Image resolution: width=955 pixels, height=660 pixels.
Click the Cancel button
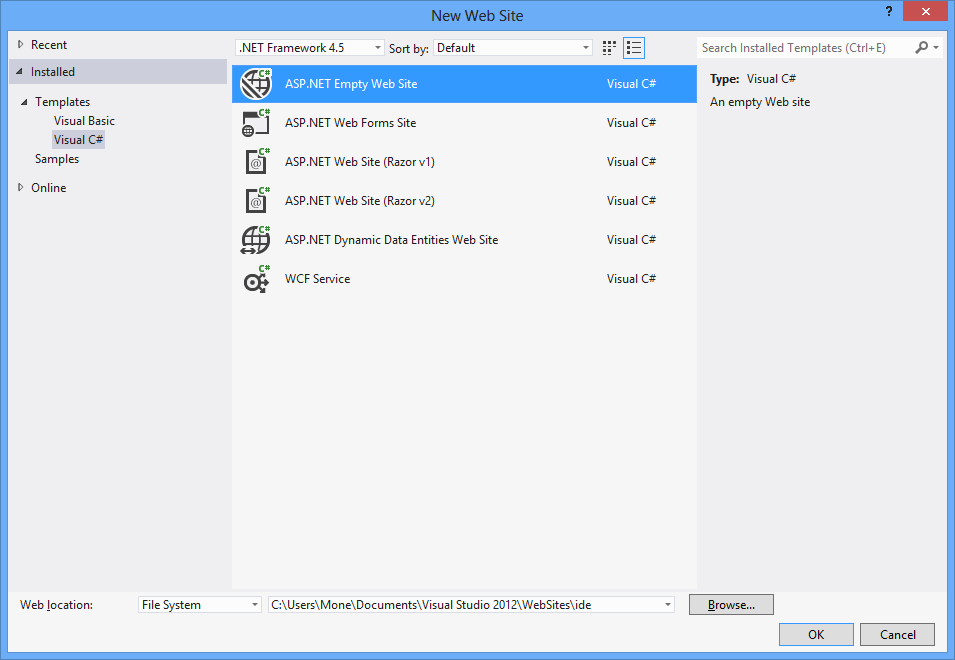897,634
